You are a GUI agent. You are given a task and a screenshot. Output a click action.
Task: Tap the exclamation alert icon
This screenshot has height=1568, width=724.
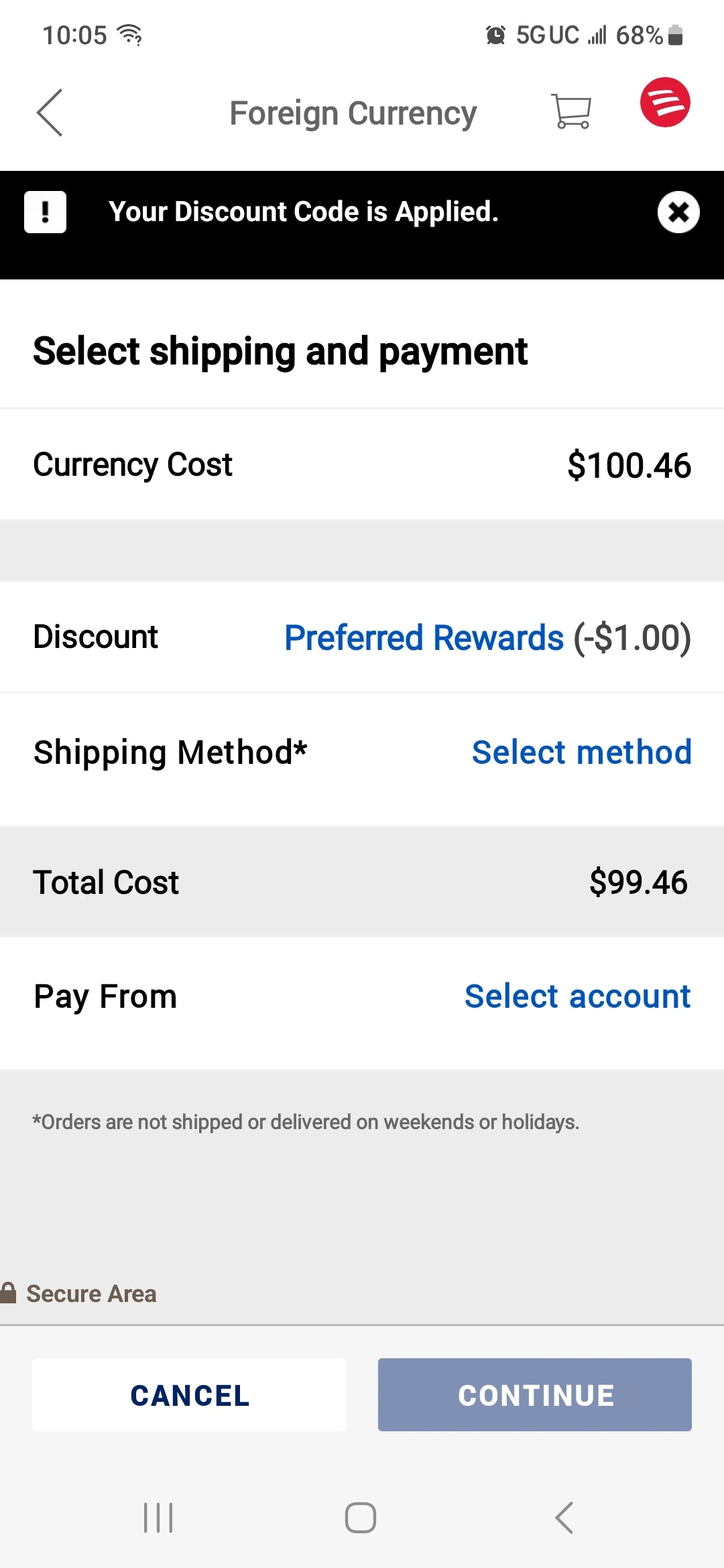(45, 212)
